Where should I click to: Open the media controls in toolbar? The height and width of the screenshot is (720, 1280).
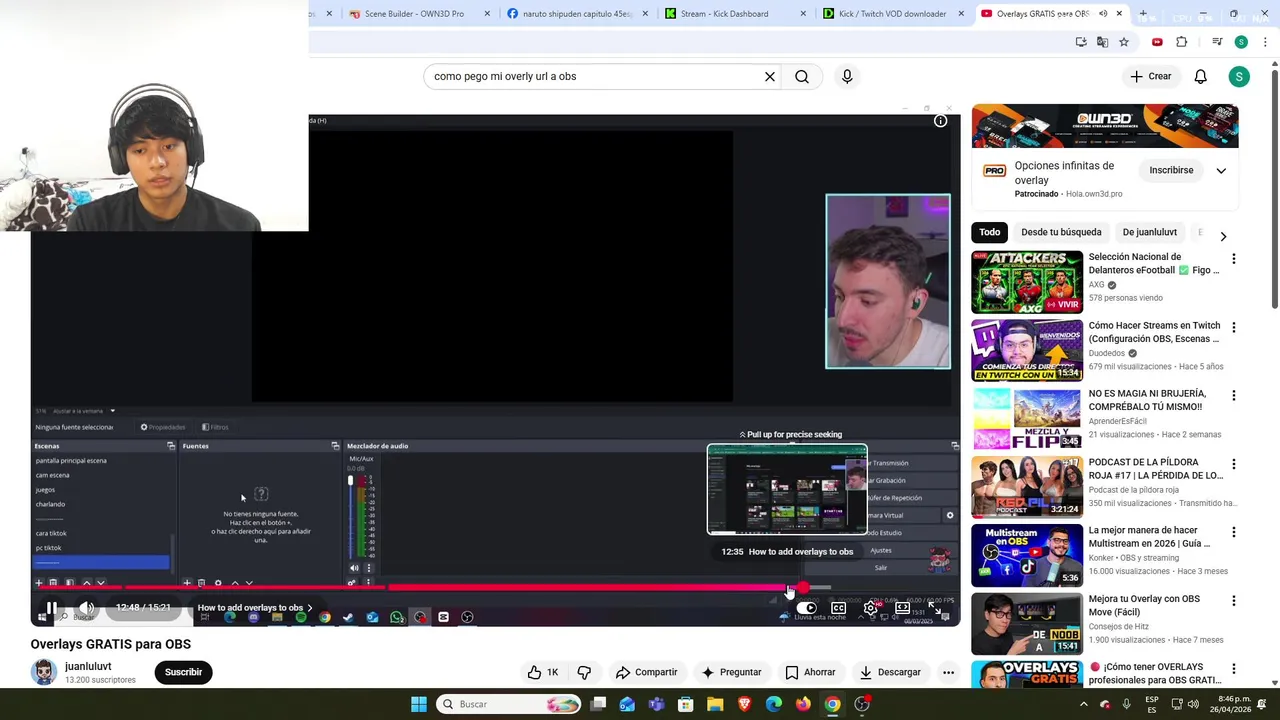tap(1217, 42)
